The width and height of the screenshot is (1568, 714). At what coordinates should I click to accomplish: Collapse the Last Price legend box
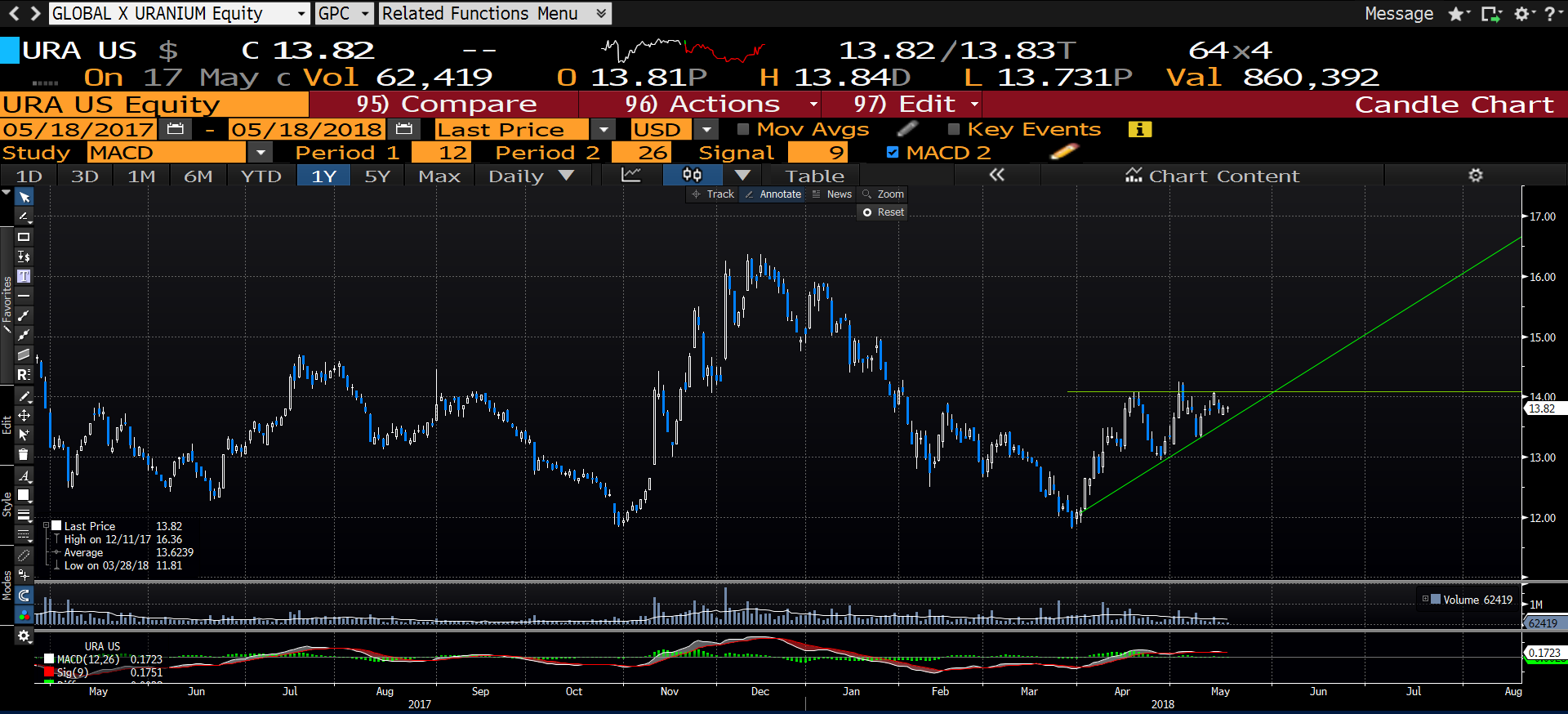point(47,526)
